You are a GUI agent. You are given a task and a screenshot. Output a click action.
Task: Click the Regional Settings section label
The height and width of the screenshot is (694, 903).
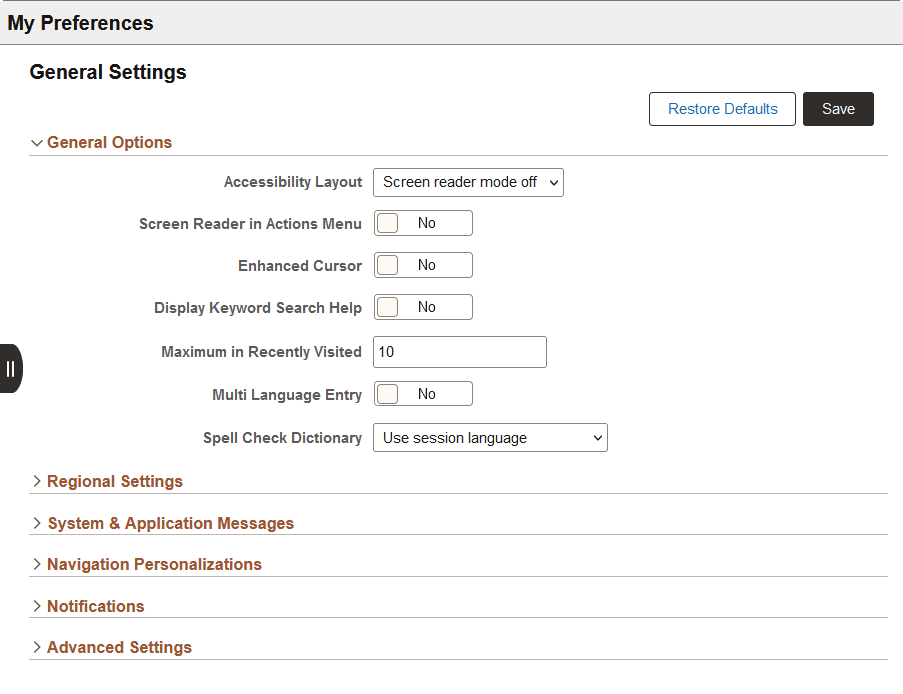114,481
